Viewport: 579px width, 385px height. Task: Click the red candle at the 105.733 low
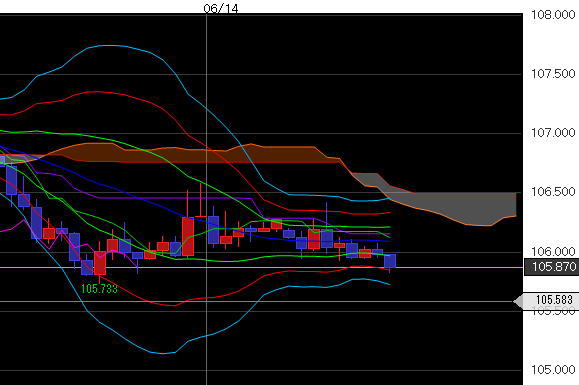pos(100,263)
